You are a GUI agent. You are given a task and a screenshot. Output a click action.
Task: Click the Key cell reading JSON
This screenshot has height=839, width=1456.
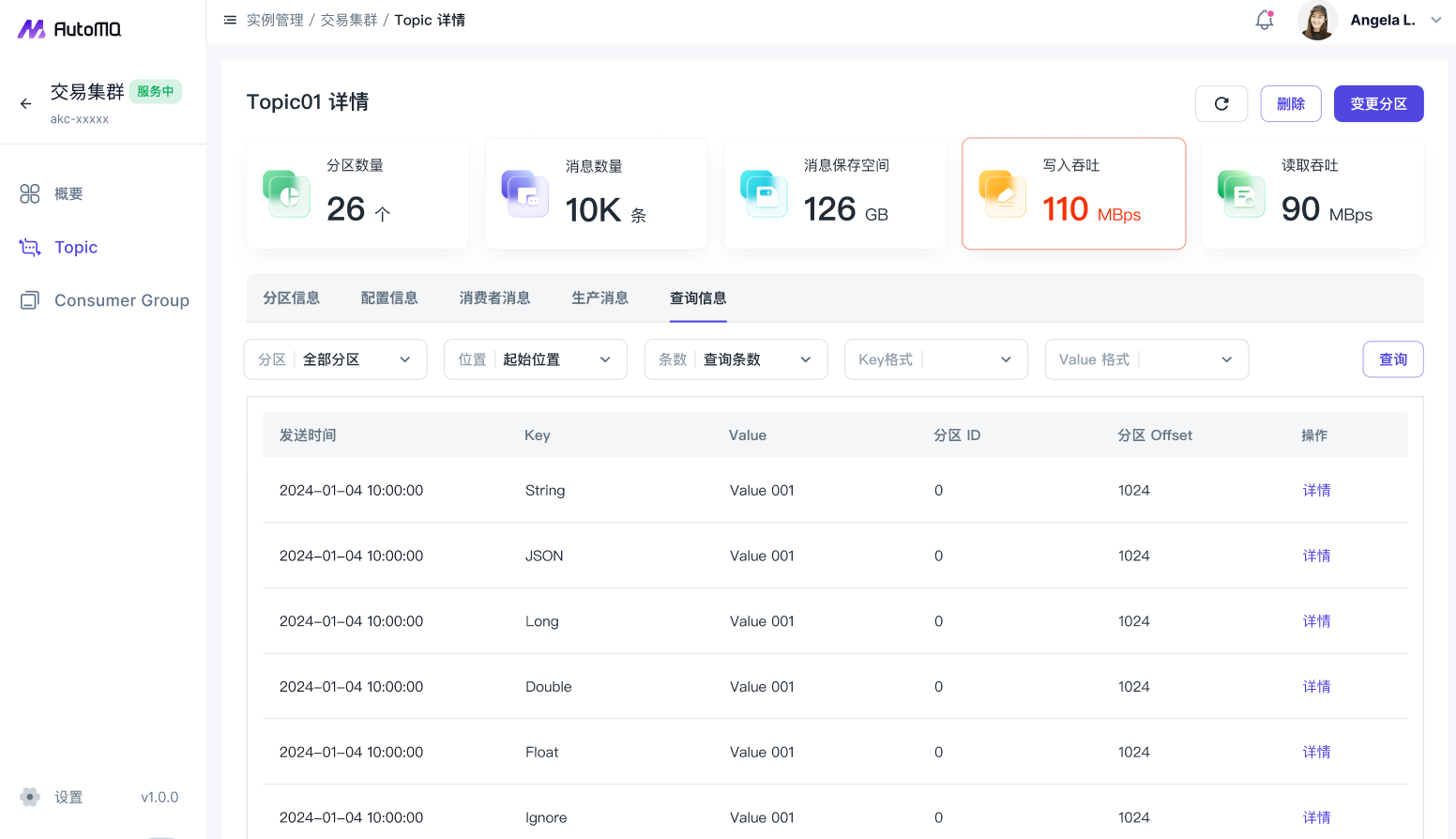tap(544, 556)
